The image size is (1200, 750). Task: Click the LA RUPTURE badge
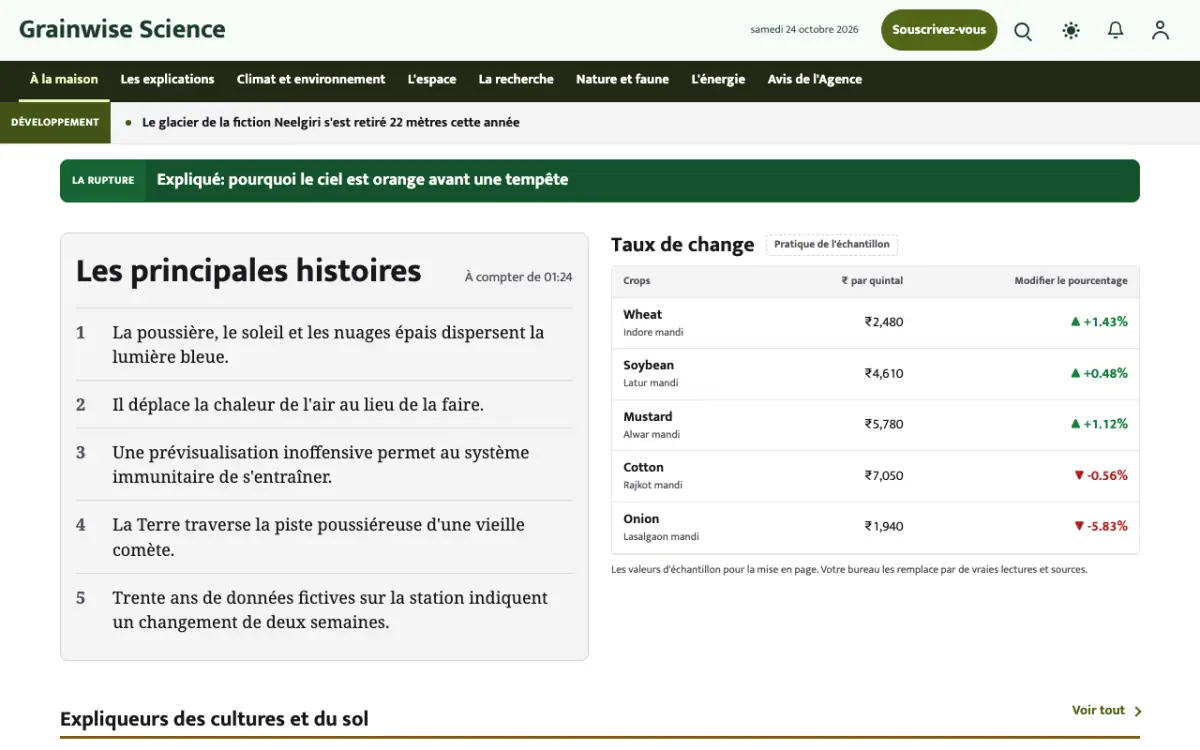[x=103, y=181]
